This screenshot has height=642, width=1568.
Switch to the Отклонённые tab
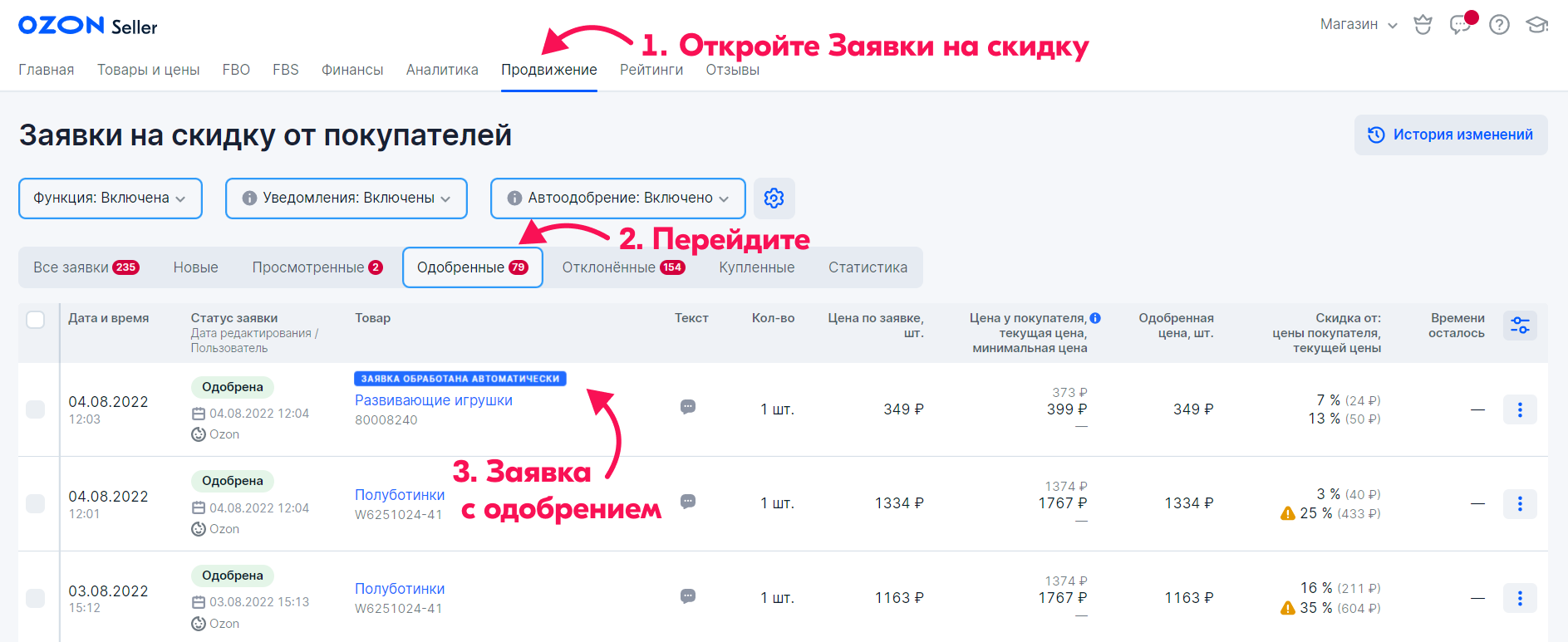[622, 267]
